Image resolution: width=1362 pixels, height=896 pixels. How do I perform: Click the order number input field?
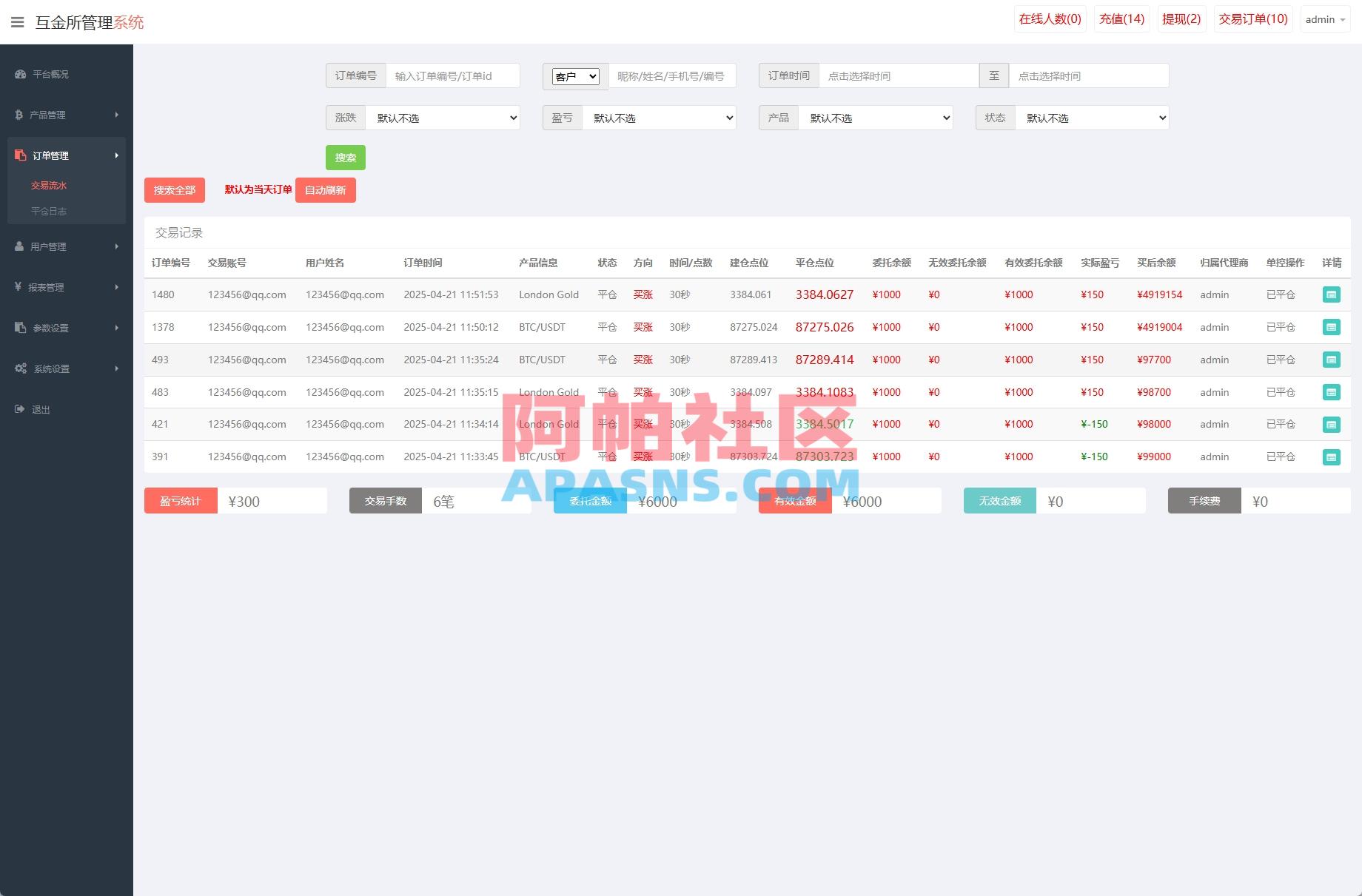click(452, 75)
